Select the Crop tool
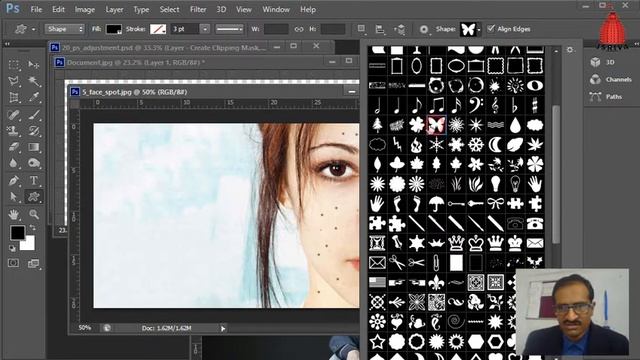 click(x=14, y=98)
